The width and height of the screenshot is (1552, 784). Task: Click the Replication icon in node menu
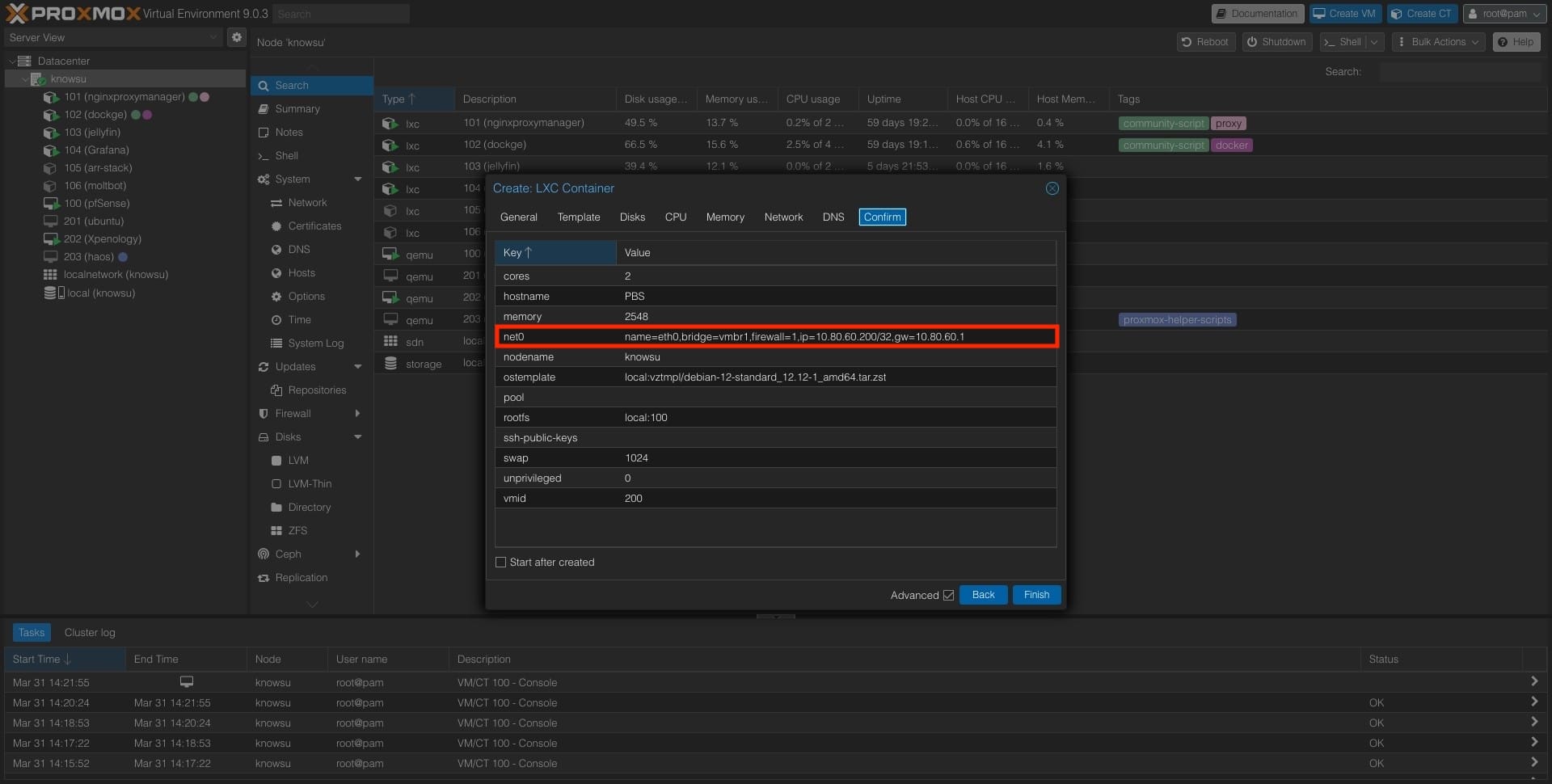(x=264, y=578)
